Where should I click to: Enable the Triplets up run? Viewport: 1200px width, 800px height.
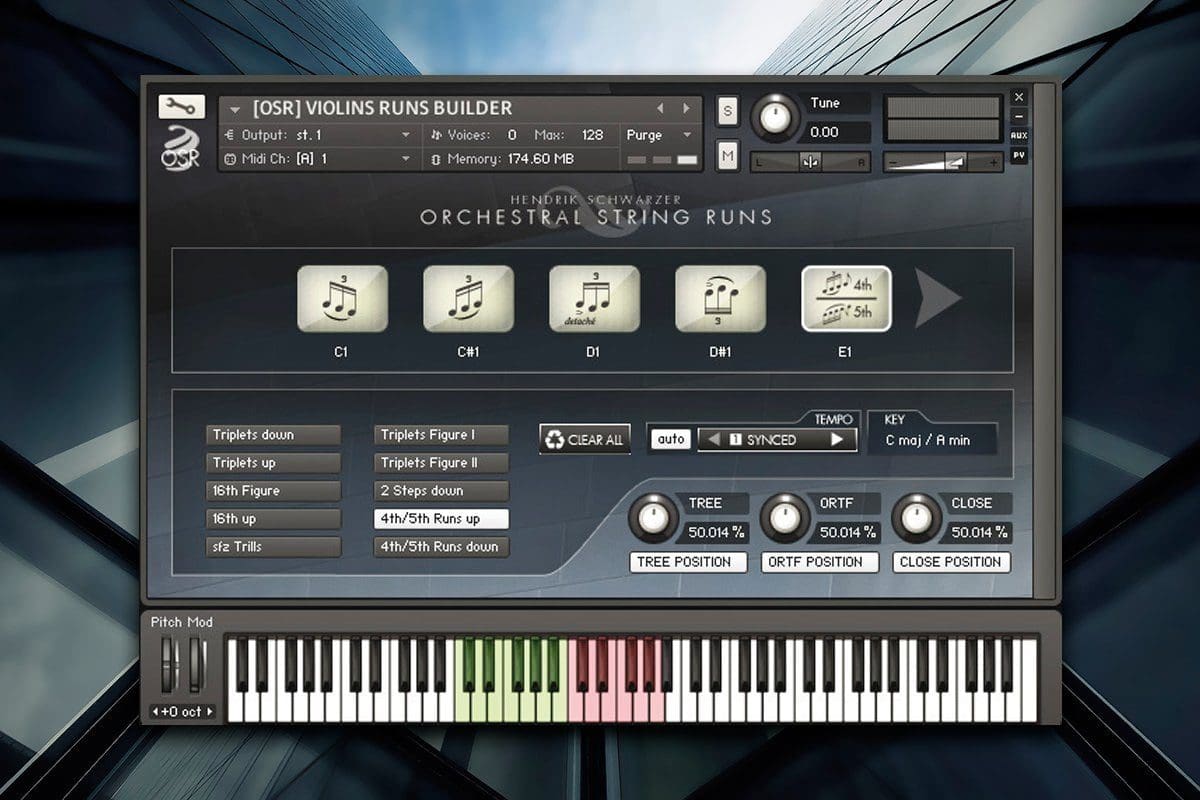coord(274,463)
